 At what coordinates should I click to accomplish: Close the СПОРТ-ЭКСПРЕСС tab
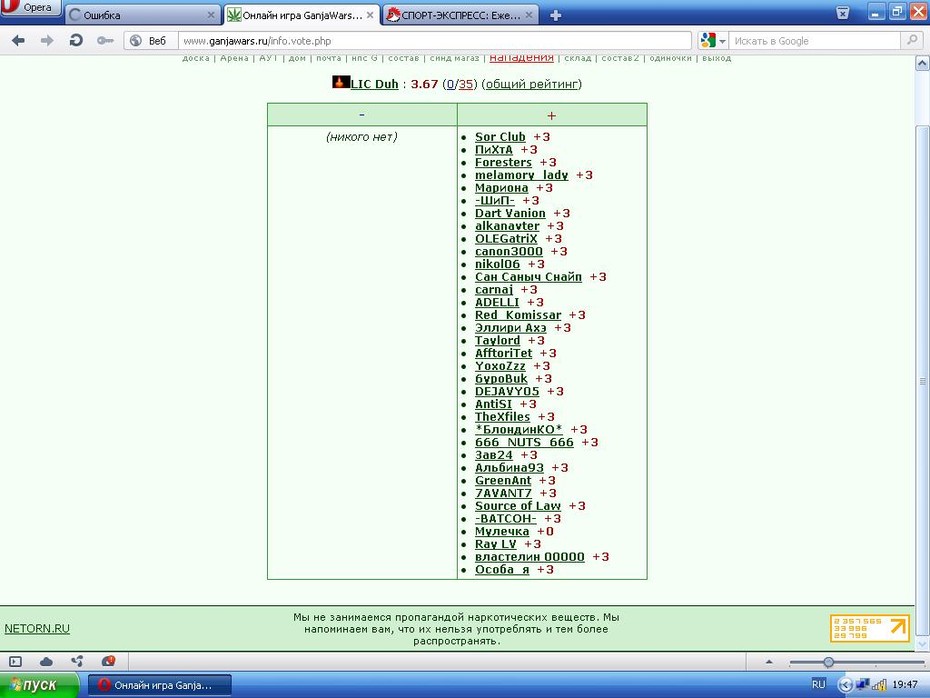[x=530, y=15]
